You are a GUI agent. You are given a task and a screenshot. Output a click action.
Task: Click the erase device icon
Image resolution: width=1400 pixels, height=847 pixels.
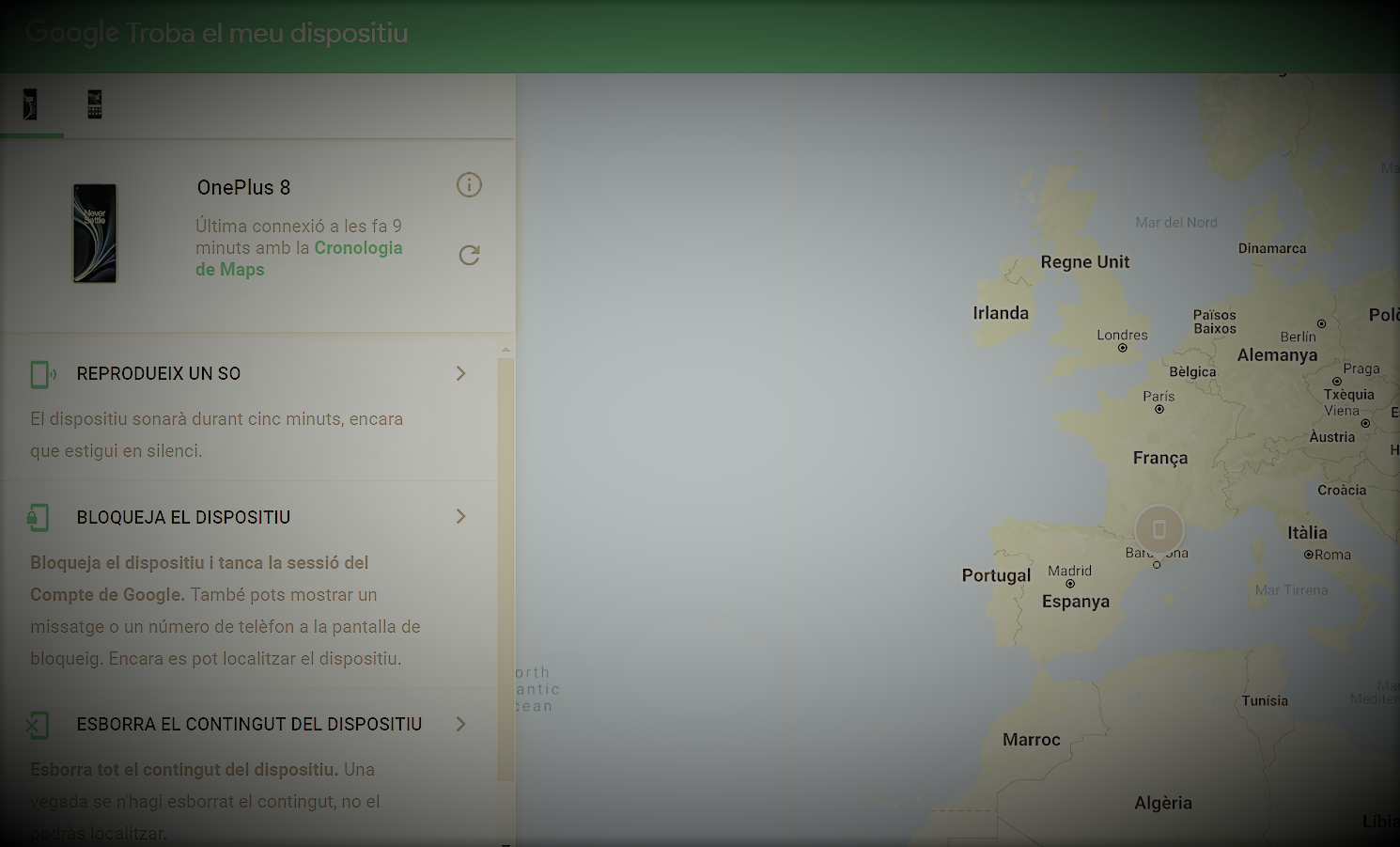pos(38,725)
